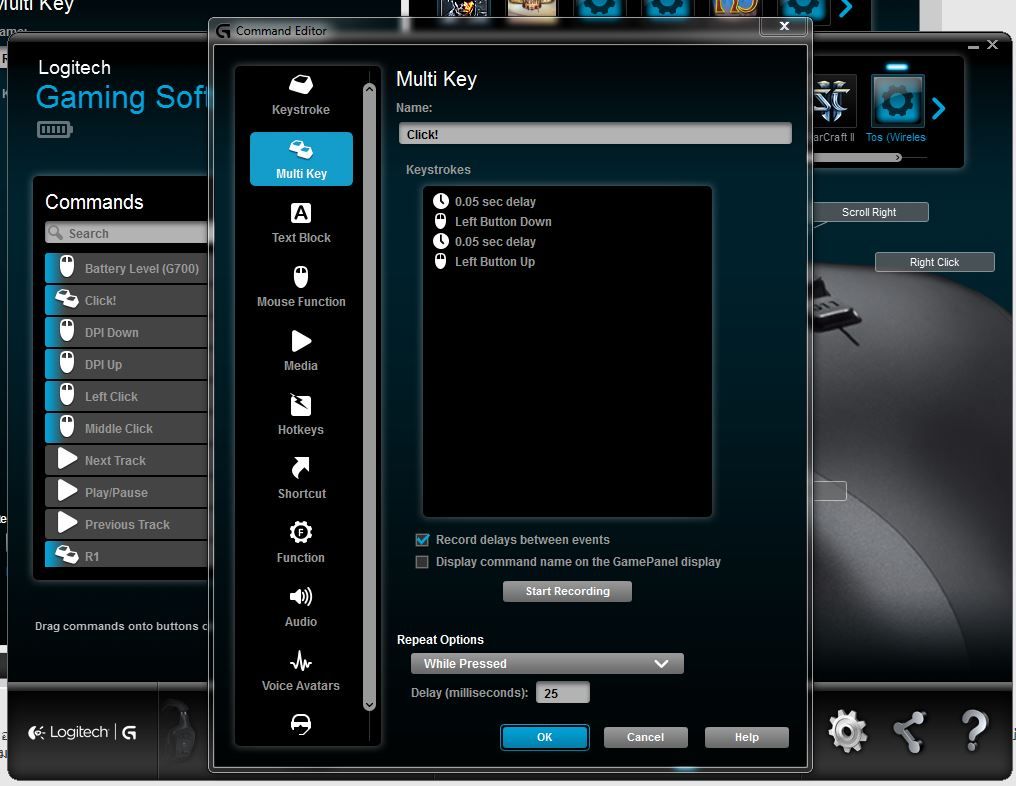
Task: Select the headset device image in the bottom bar
Action: (179, 730)
